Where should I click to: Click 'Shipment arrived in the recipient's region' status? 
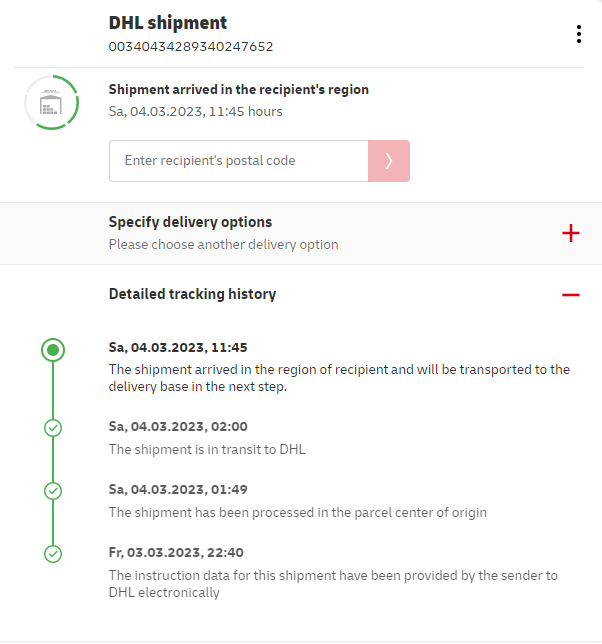(x=239, y=90)
